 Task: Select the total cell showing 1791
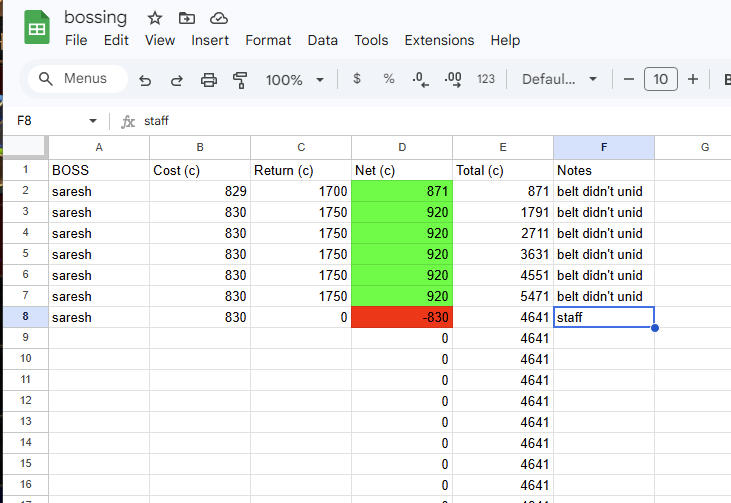click(503, 212)
